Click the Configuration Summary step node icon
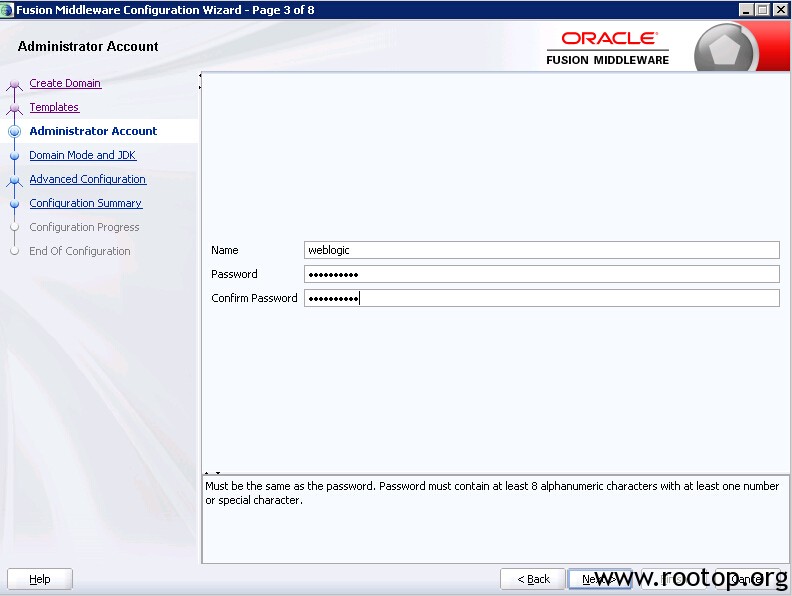The height and width of the screenshot is (596, 792). [x=15, y=204]
